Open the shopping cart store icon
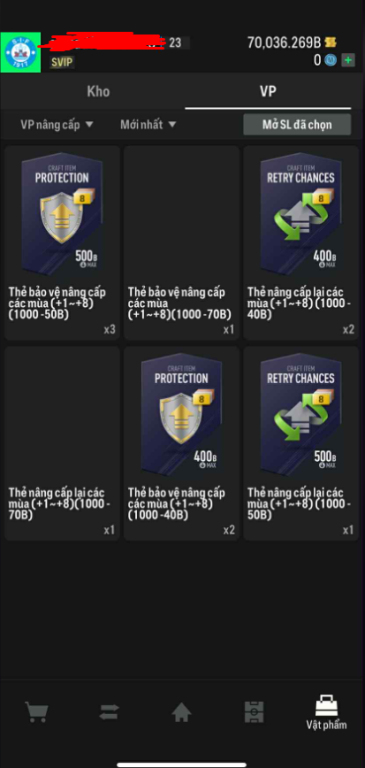365x768 pixels. pyautogui.click(x=36, y=712)
